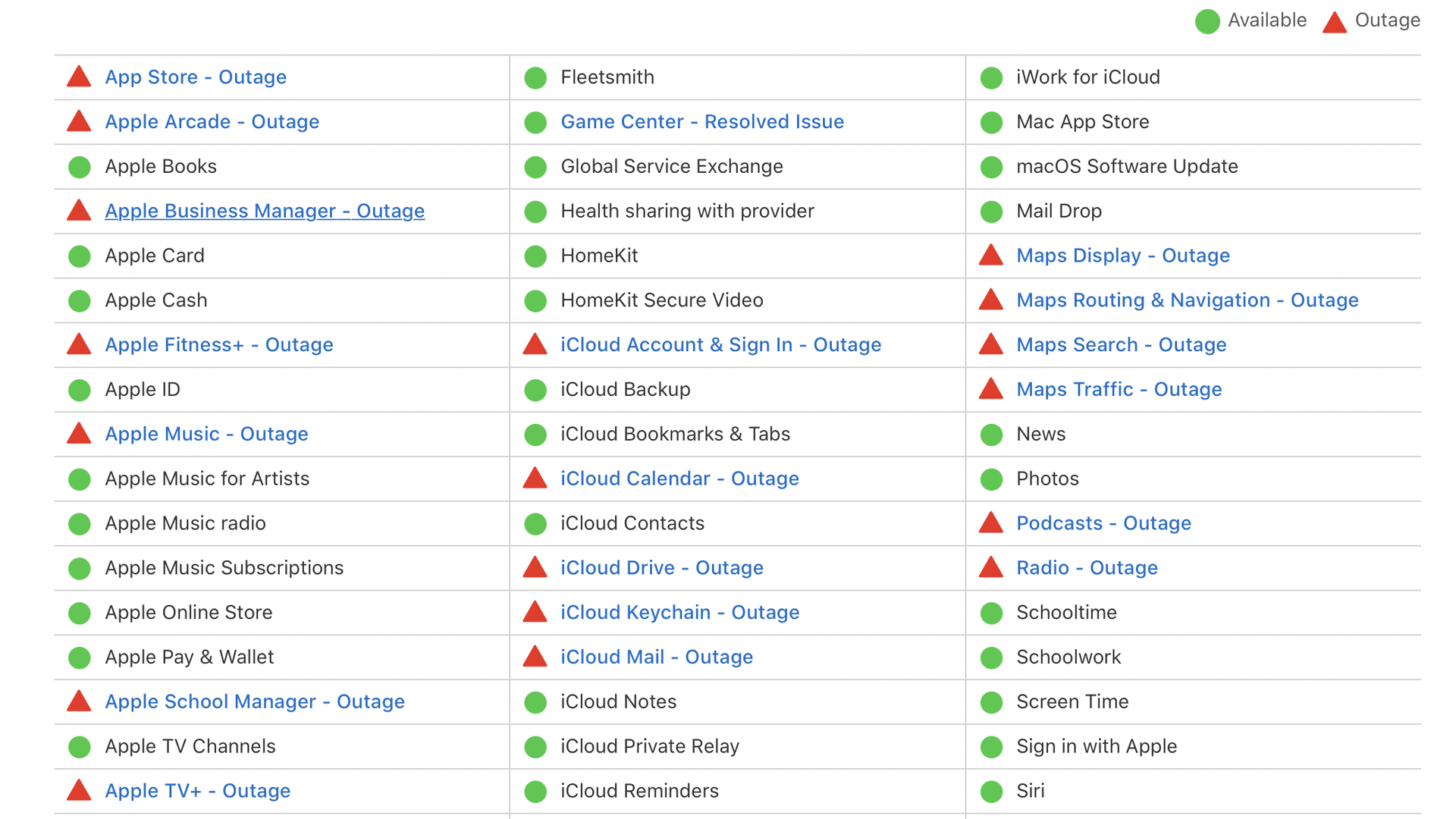1456x819 pixels.
Task: Open the Apple TV+ outage details
Action: pyautogui.click(x=196, y=790)
